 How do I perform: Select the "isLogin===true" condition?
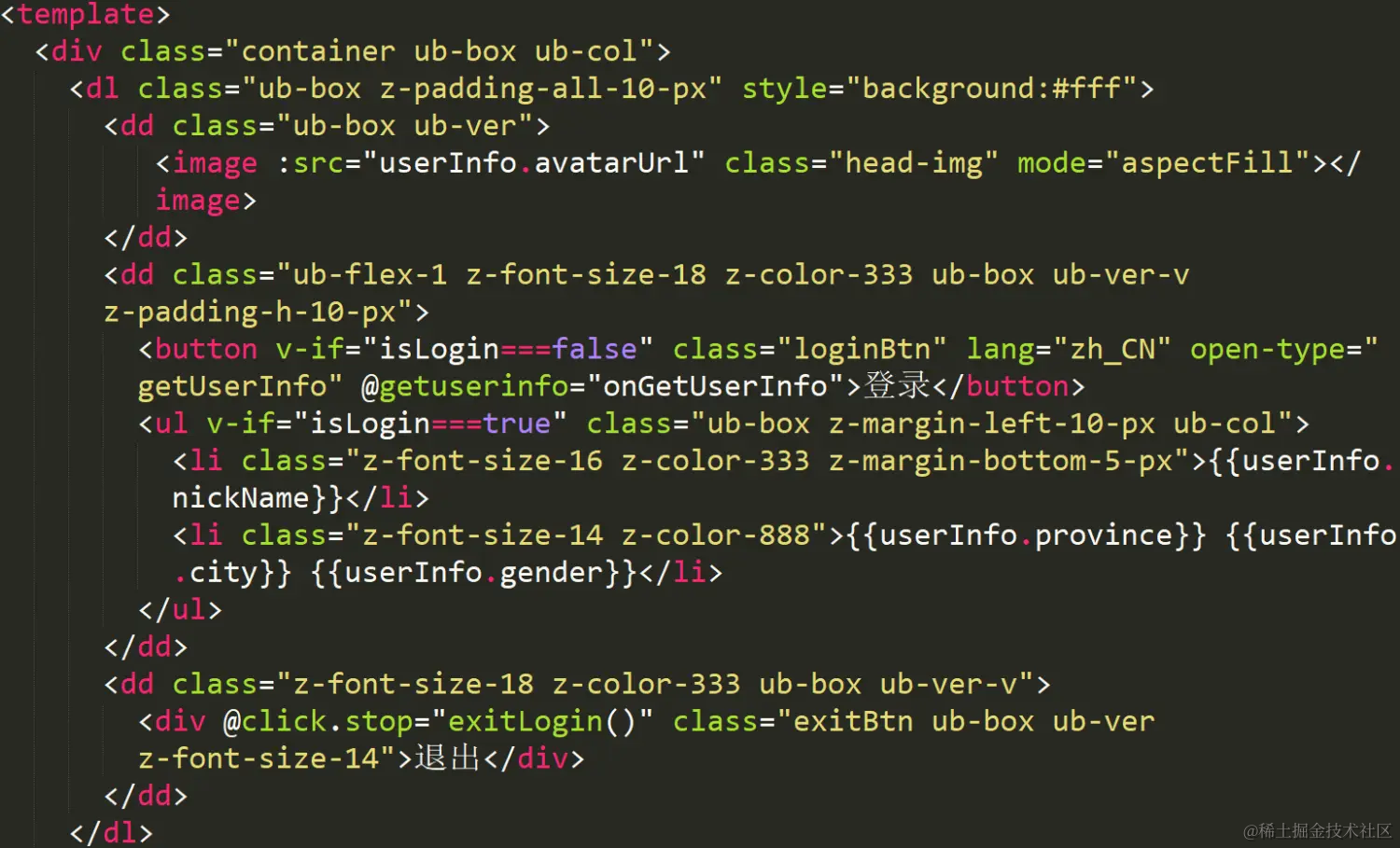pos(430,423)
